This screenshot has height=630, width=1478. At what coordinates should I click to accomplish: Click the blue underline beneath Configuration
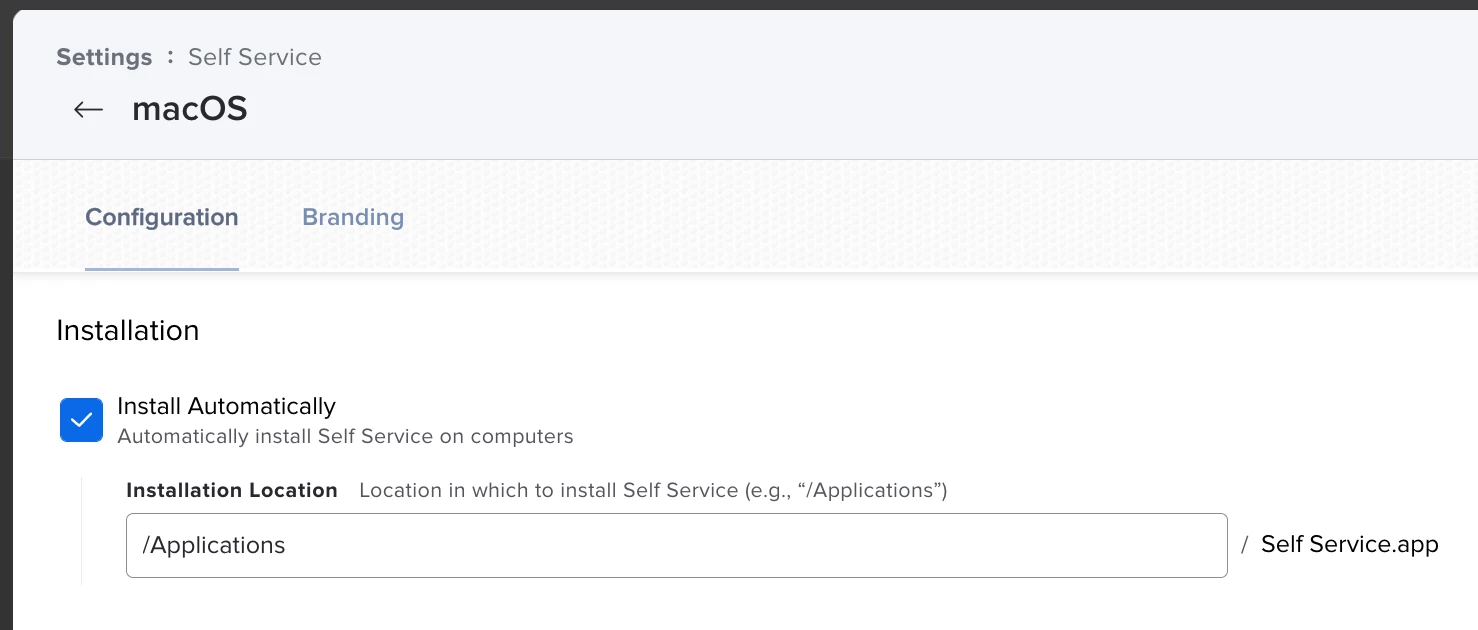162,269
